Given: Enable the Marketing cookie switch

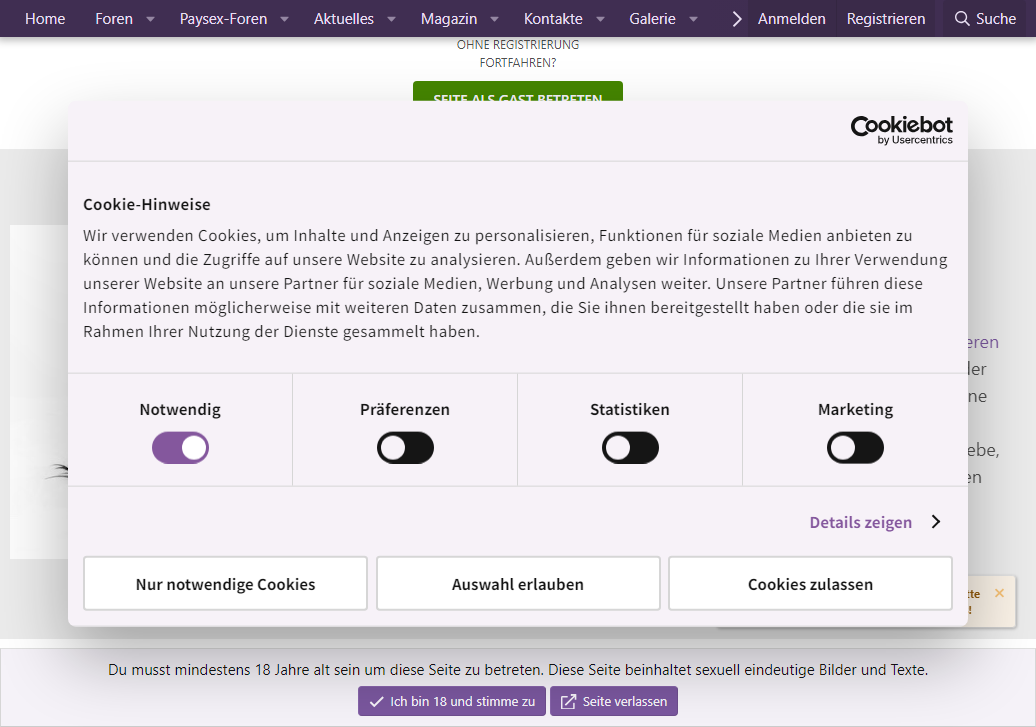Looking at the screenshot, I should click(x=855, y=448).
